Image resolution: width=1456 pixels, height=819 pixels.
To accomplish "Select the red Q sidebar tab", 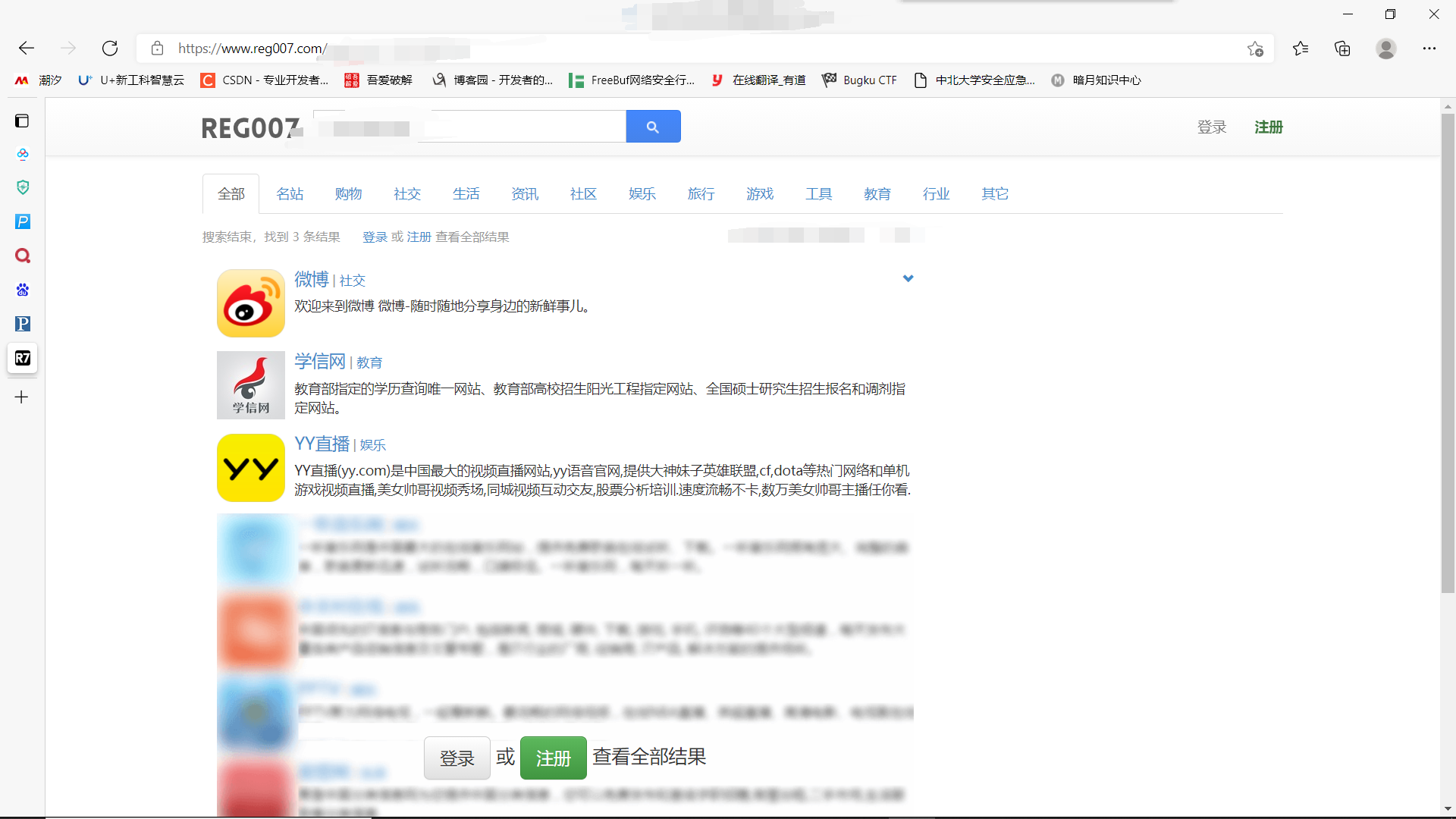I will (23, 256).
